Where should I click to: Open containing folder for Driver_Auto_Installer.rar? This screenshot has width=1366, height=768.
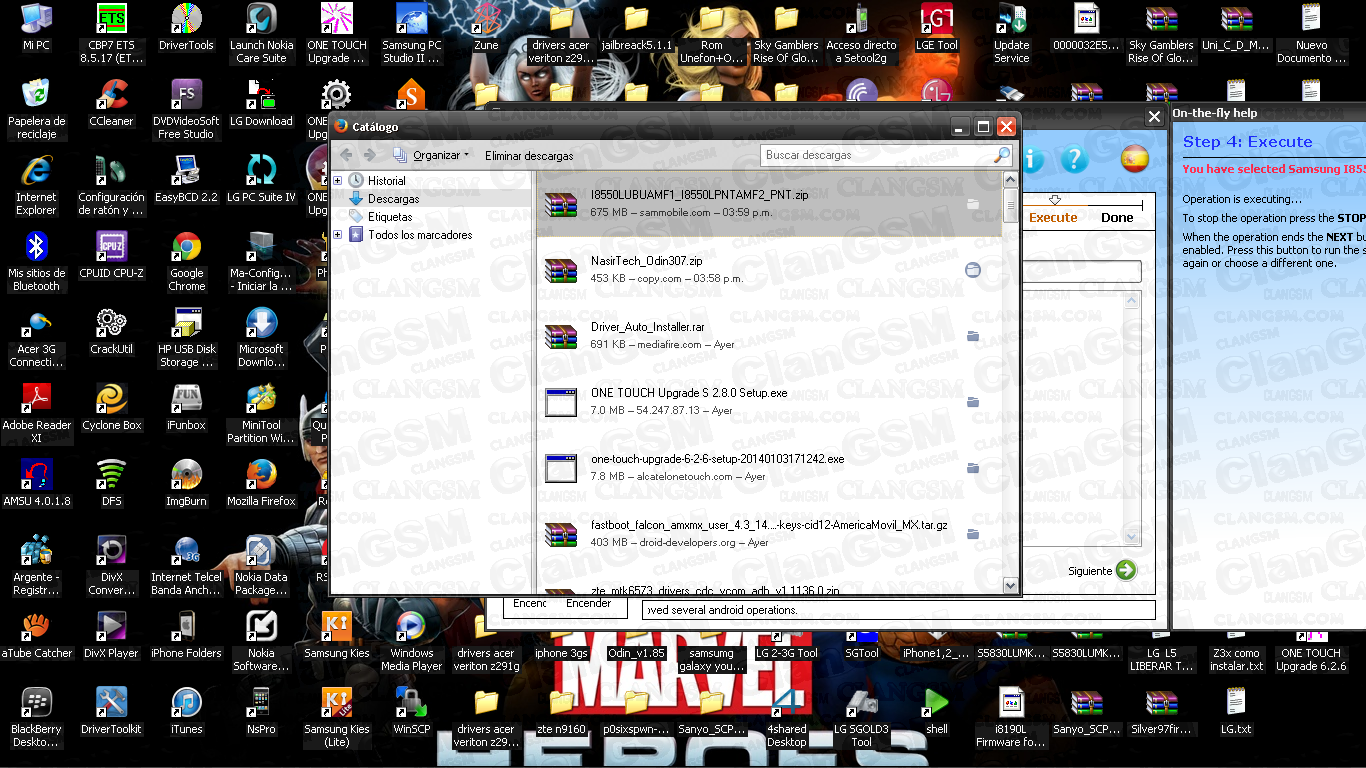pos(973,336)
